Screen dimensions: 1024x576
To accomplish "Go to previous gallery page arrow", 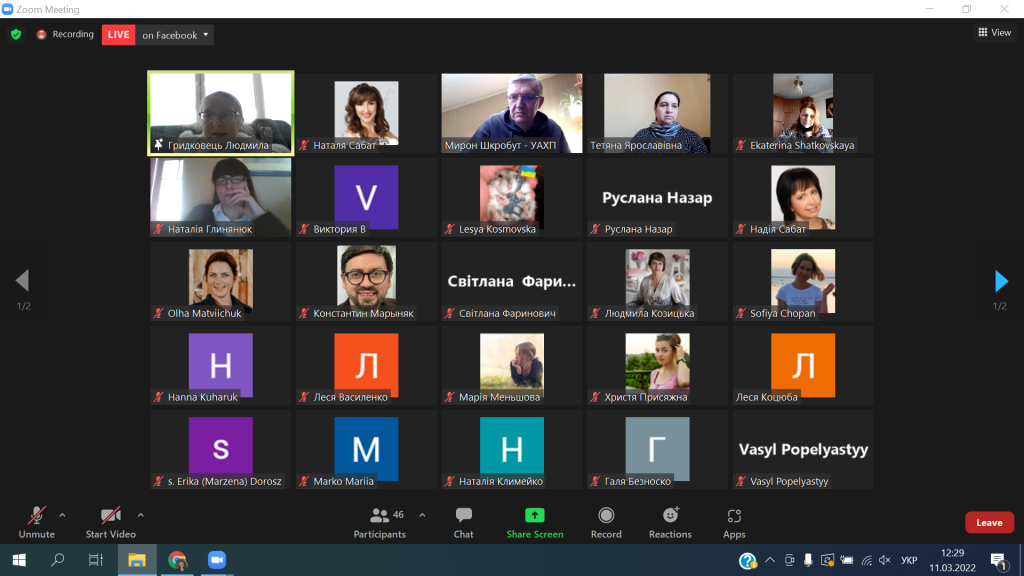I will (x=22, y=281).
